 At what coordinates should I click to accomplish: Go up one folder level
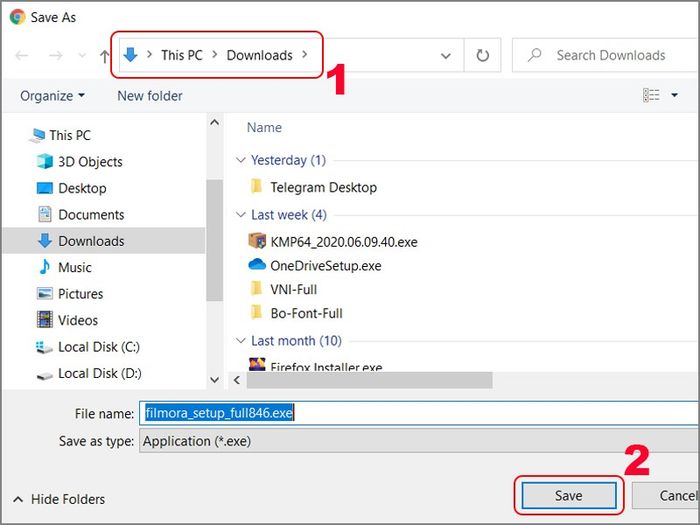(104, 56)
